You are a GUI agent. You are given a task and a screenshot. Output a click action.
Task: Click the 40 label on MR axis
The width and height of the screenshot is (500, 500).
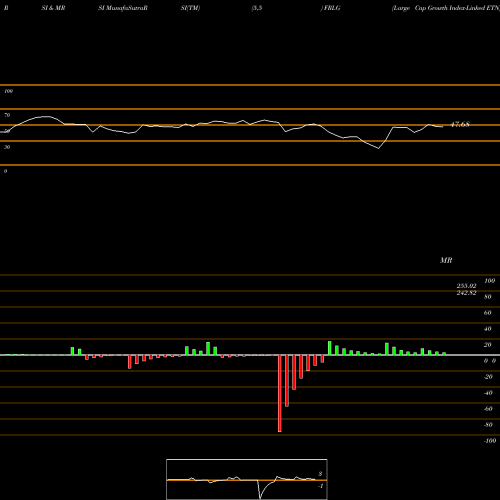[x=488, y=329]
